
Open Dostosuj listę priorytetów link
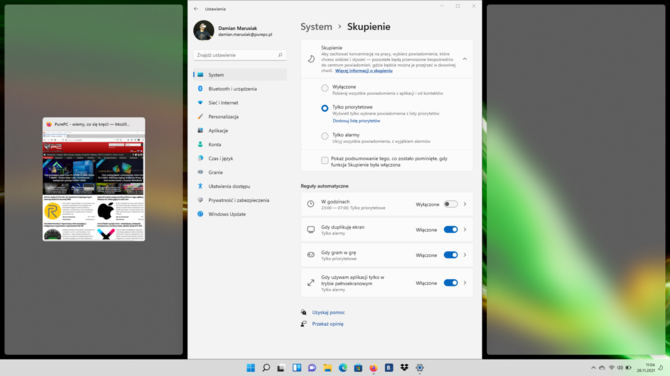(356, 121)
